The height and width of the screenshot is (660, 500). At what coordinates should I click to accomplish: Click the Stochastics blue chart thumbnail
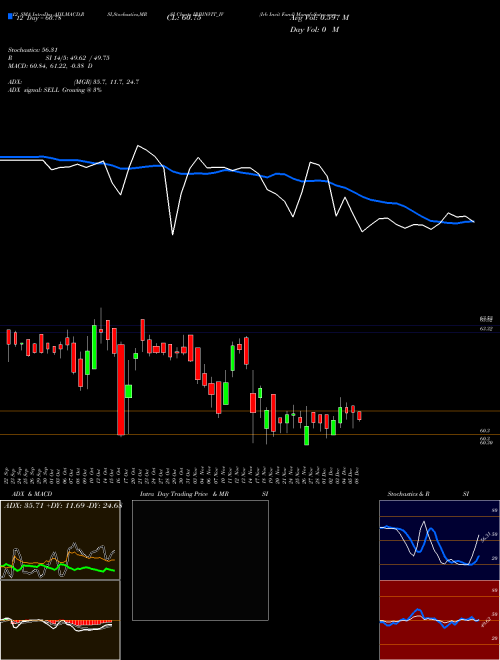coord(439,540)
